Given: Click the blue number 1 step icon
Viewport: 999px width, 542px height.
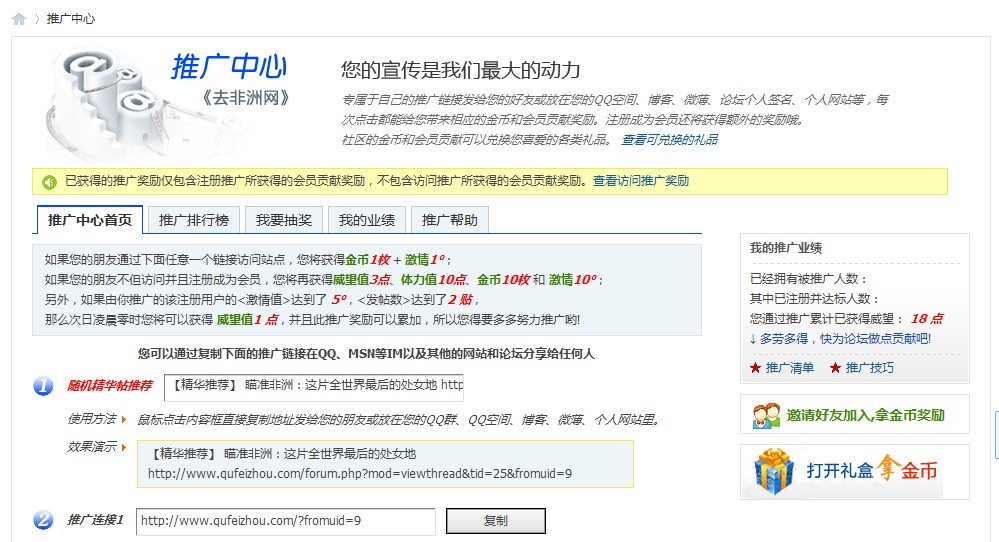Looking at the screenshot, I should [x=43, y=386].
